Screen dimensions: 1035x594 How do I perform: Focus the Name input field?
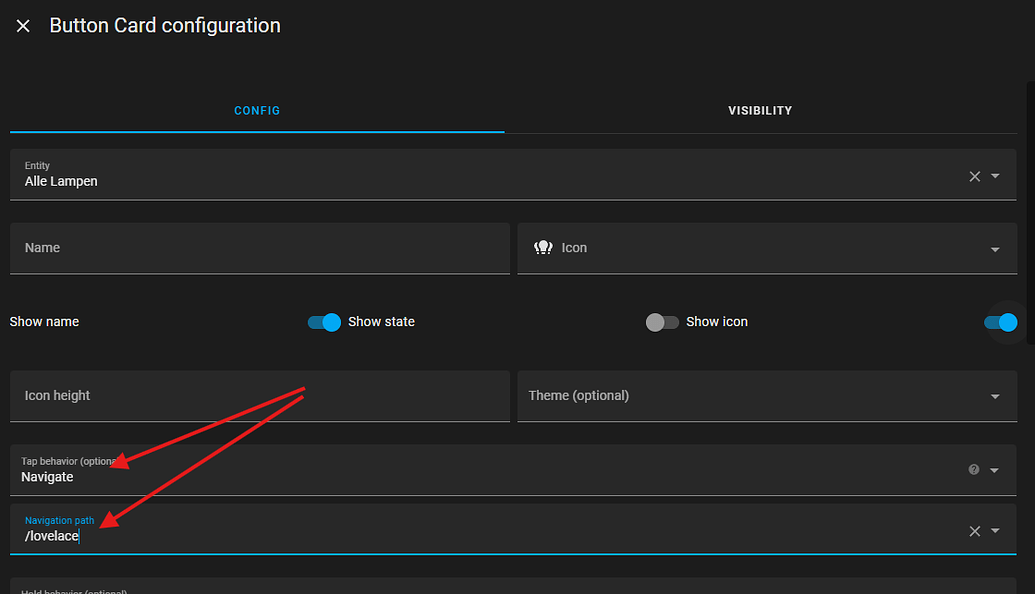[260, 248]
